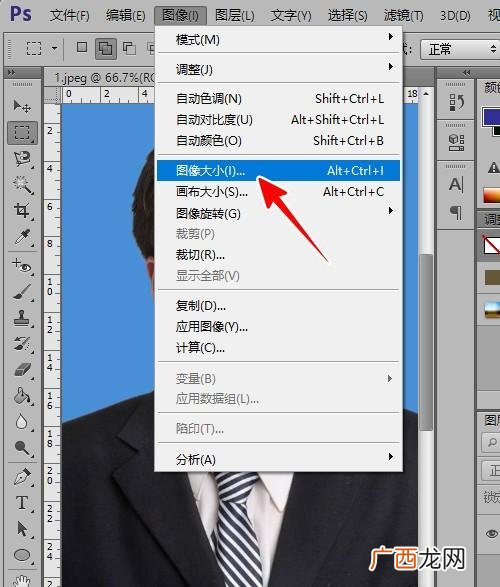500x587 pixels.
Task: Expand the left toolbar double-arrow
Action: click(x=11, y=72)
